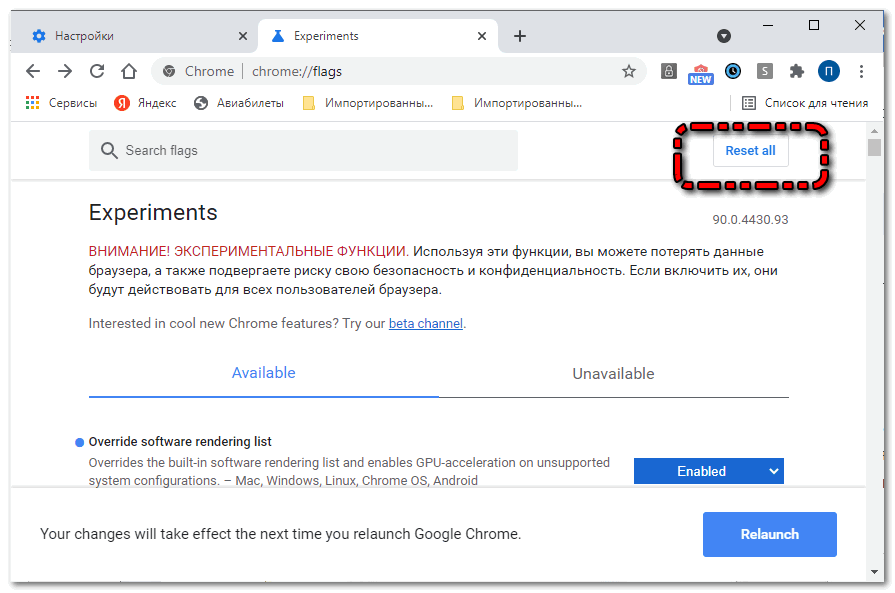Click the profile avatar with letter П
Screen dimensions: 895x593
(x=828, y=71)
